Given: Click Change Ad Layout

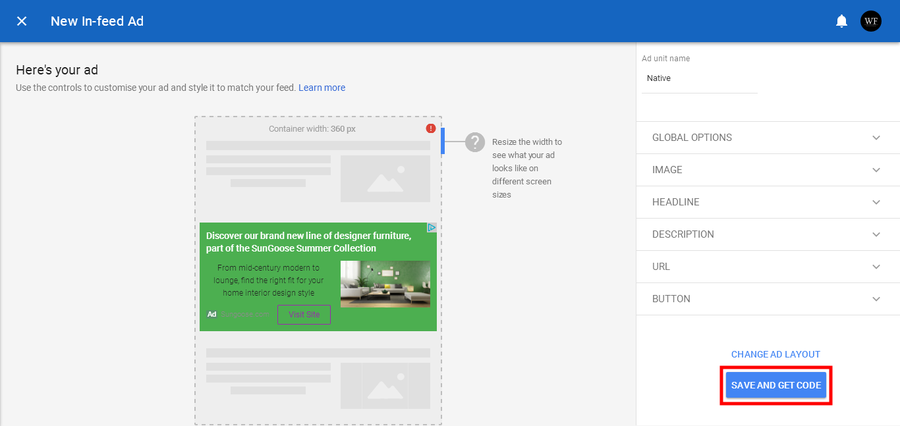Looking at the screenshot, I should click(x=775, y=354).
